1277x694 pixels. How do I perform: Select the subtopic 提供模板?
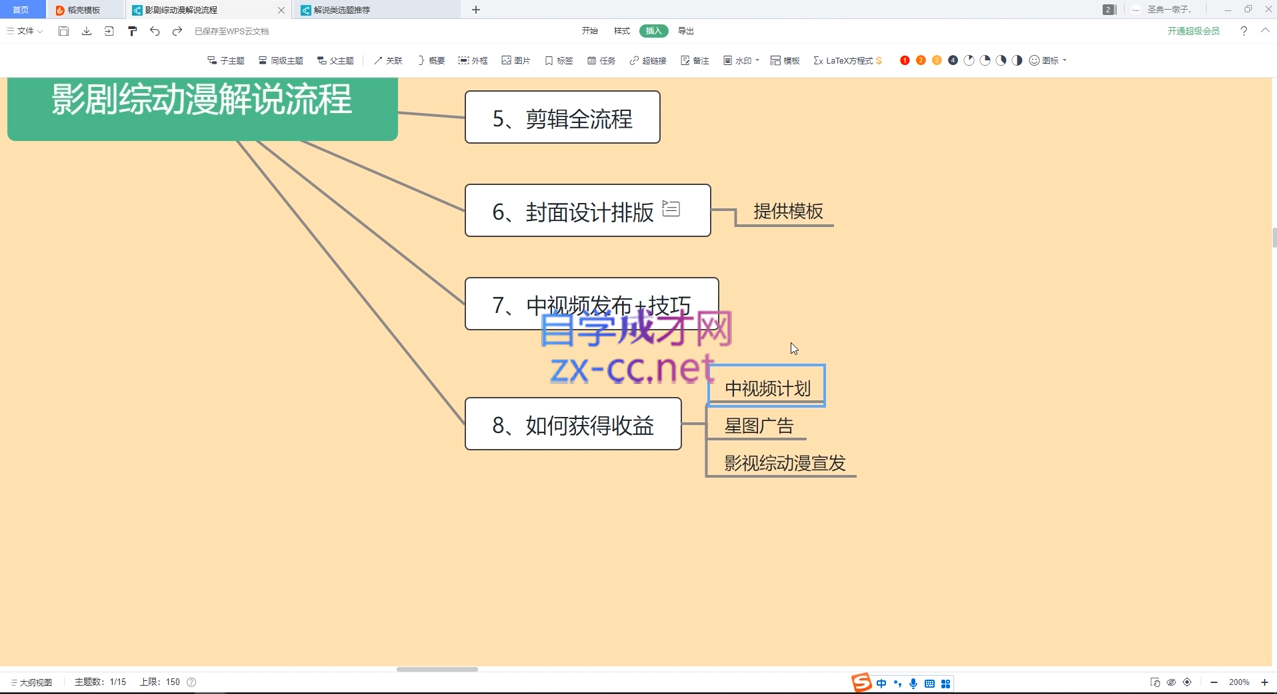(788, 211)
